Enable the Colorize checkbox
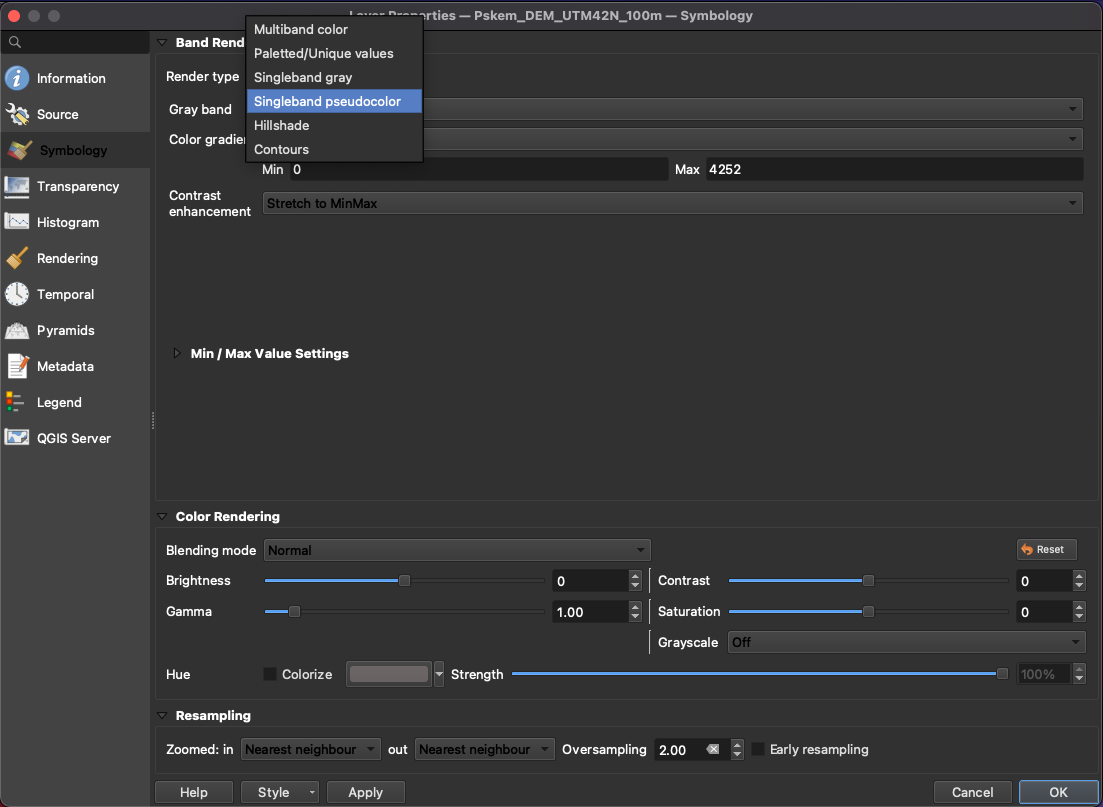The height and width of the screenshot is (807, 1103). (270, 674)
